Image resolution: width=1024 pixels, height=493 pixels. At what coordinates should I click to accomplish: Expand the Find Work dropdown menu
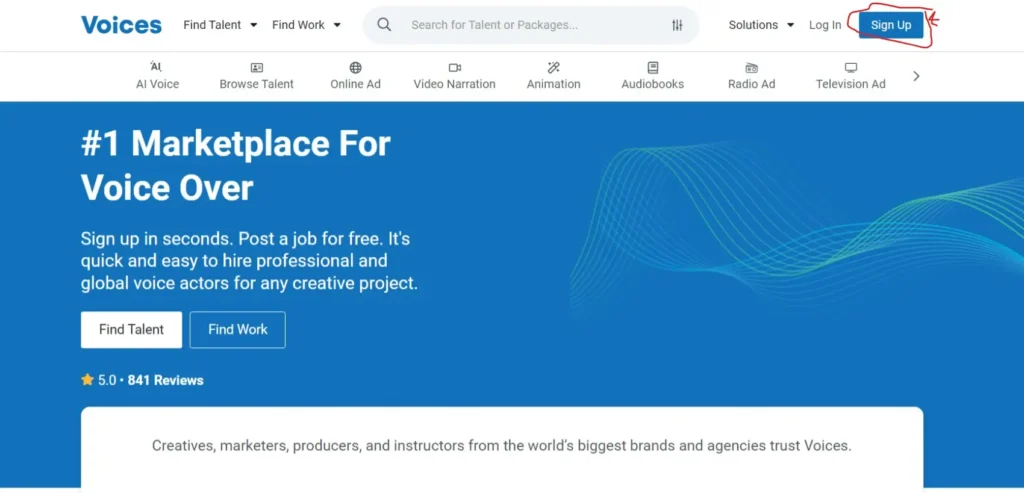pyautogui.click(x=306, y=25)
